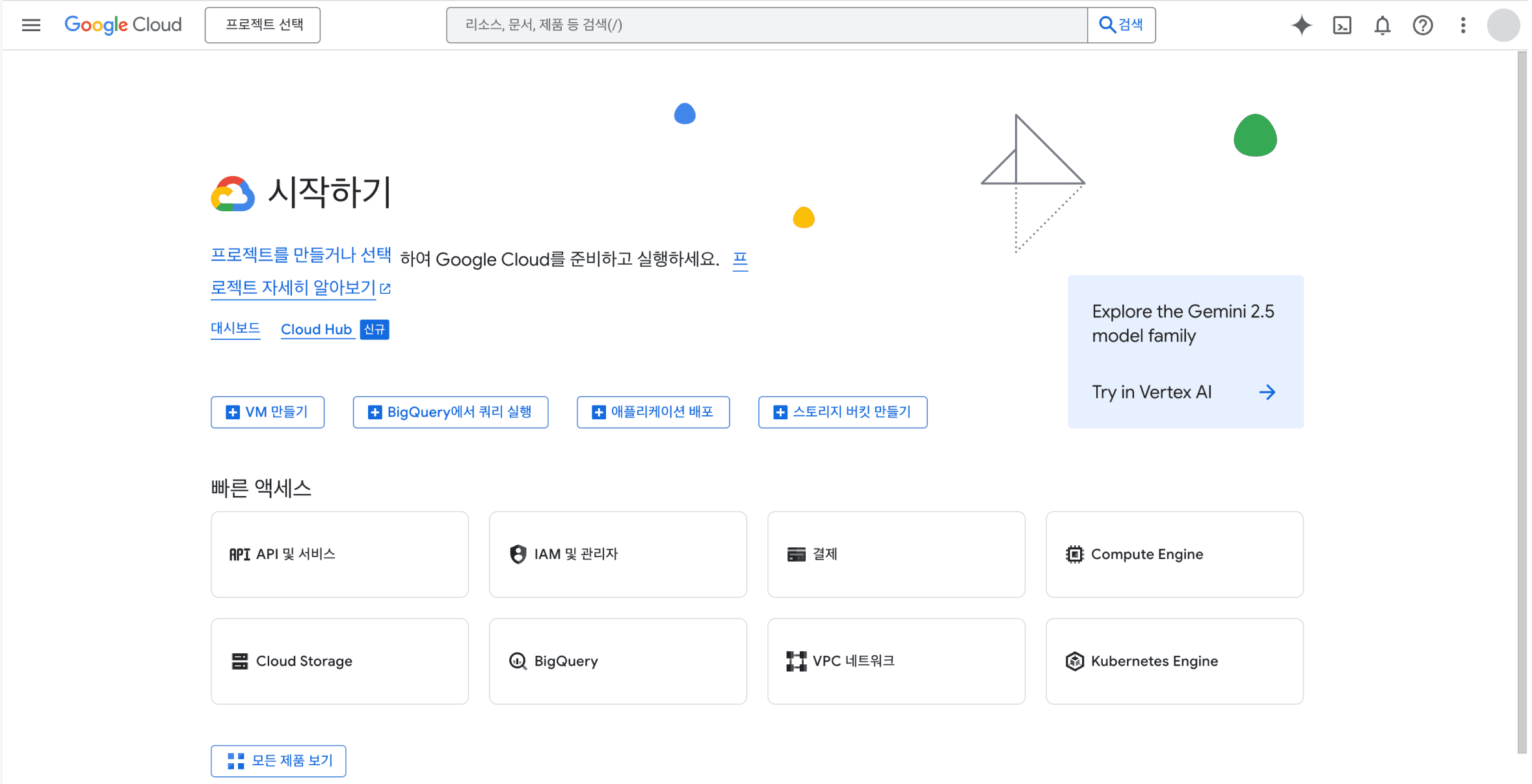The width and height of the screenshot is (1532, 784).
Task: Open the Kubernetes Engine card
Action: pyautogui.click(x=1174, y=661)
